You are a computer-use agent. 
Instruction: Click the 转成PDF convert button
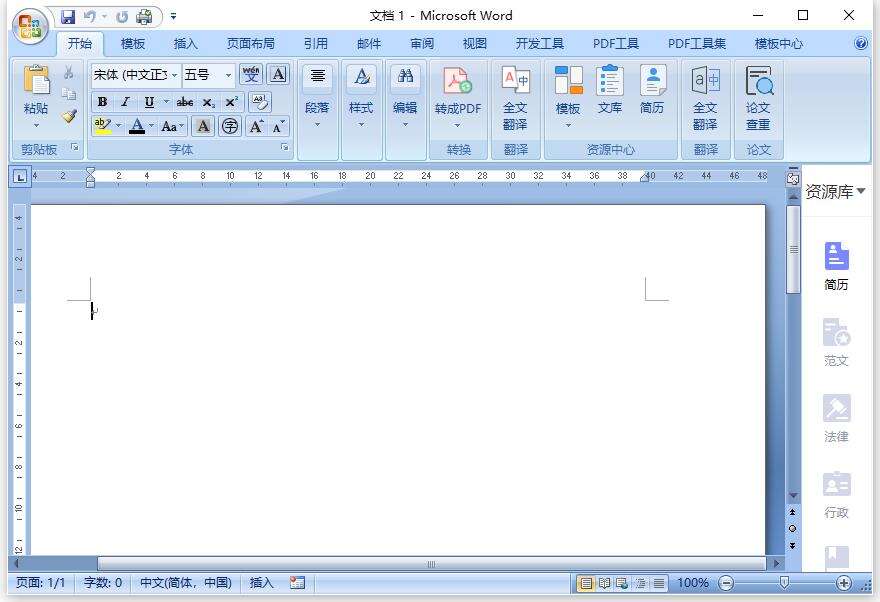click(x=458, y=96)
